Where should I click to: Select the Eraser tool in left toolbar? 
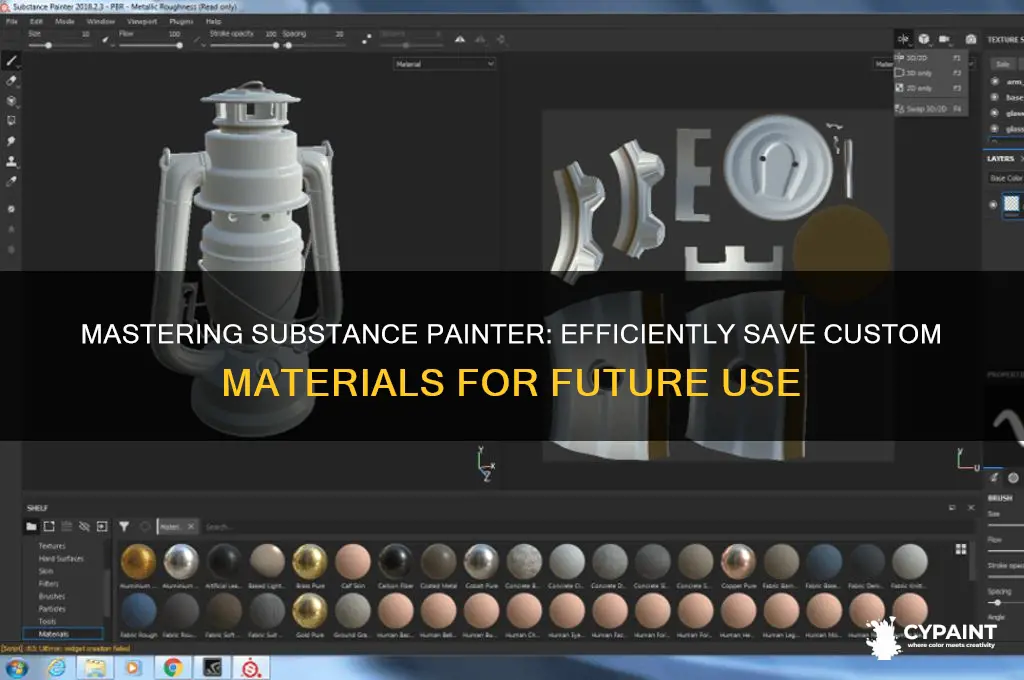(x=11, y=81)
